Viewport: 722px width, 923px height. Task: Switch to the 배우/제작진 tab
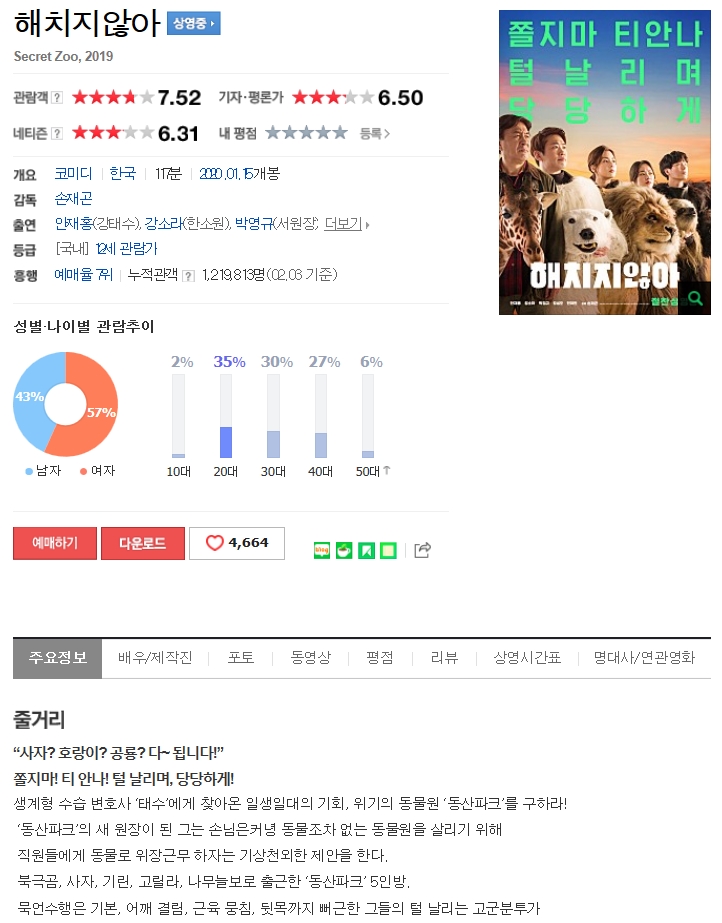point(155,658)
